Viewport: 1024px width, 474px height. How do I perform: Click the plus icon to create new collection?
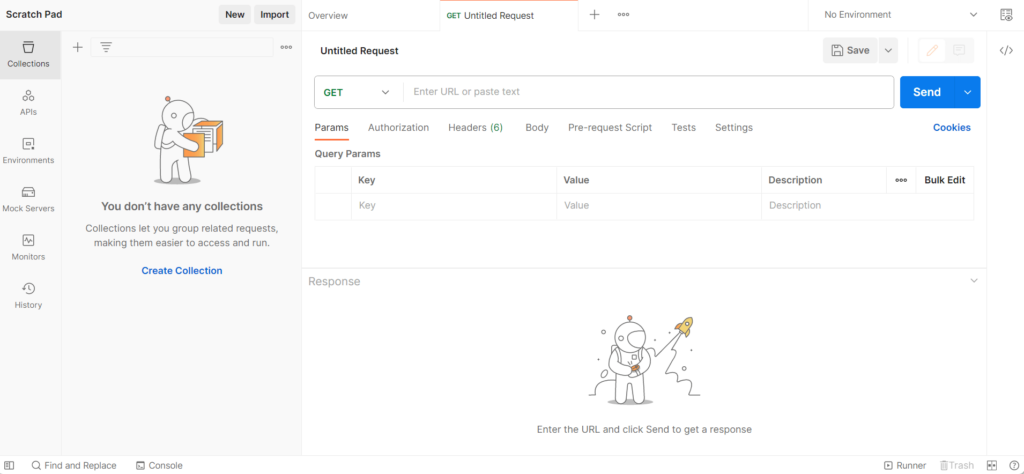point(77,47)
